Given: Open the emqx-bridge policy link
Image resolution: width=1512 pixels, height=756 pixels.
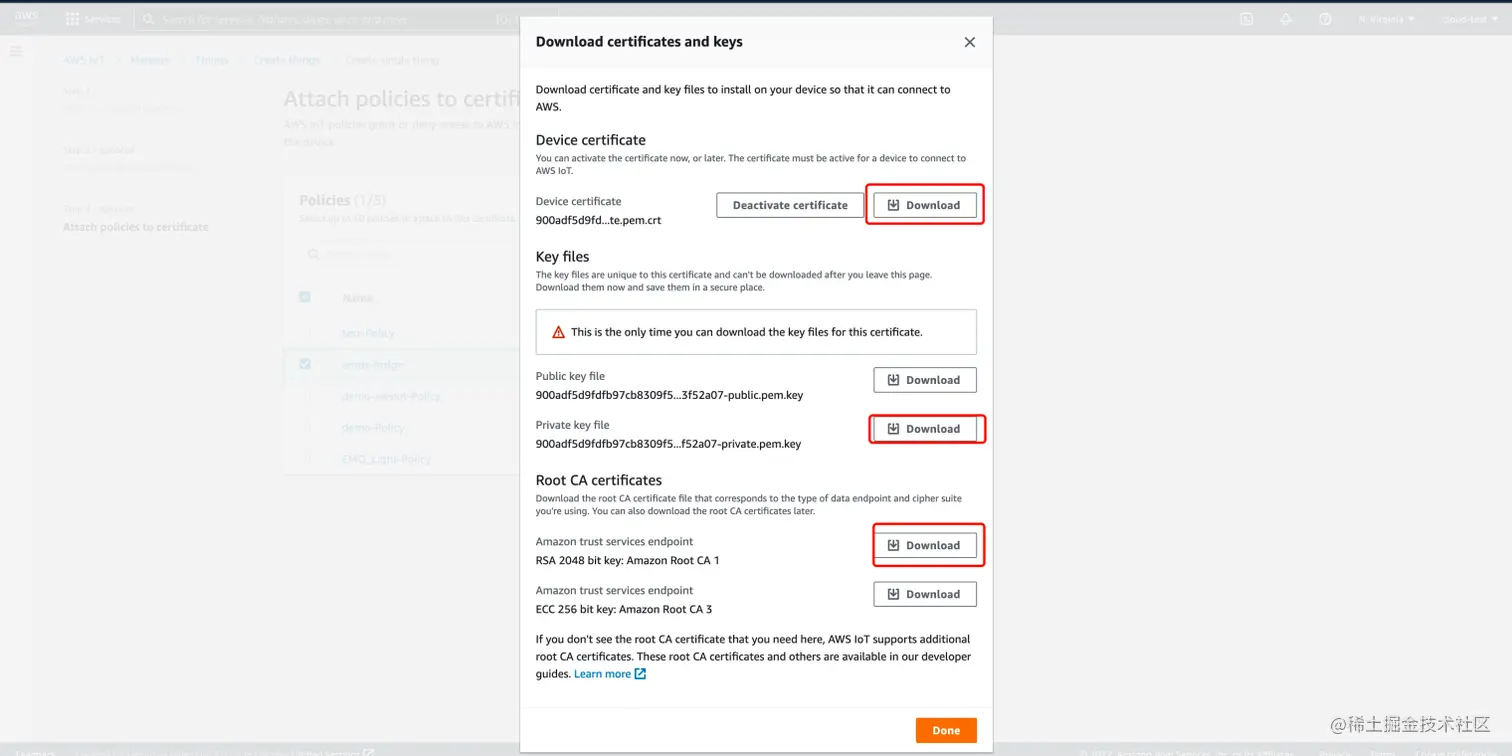Looking at the screenshot, I should 372,365.
